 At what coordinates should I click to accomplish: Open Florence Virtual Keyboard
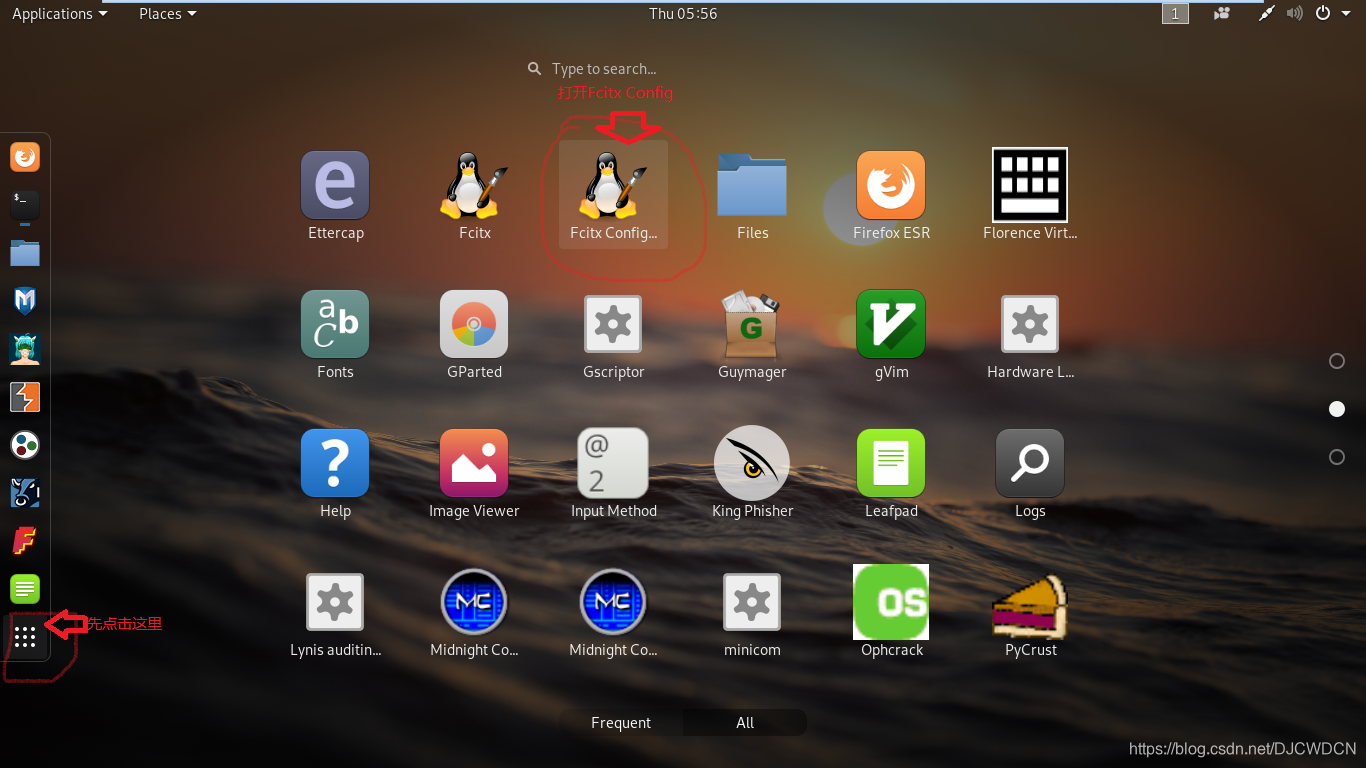[1030, 196]
